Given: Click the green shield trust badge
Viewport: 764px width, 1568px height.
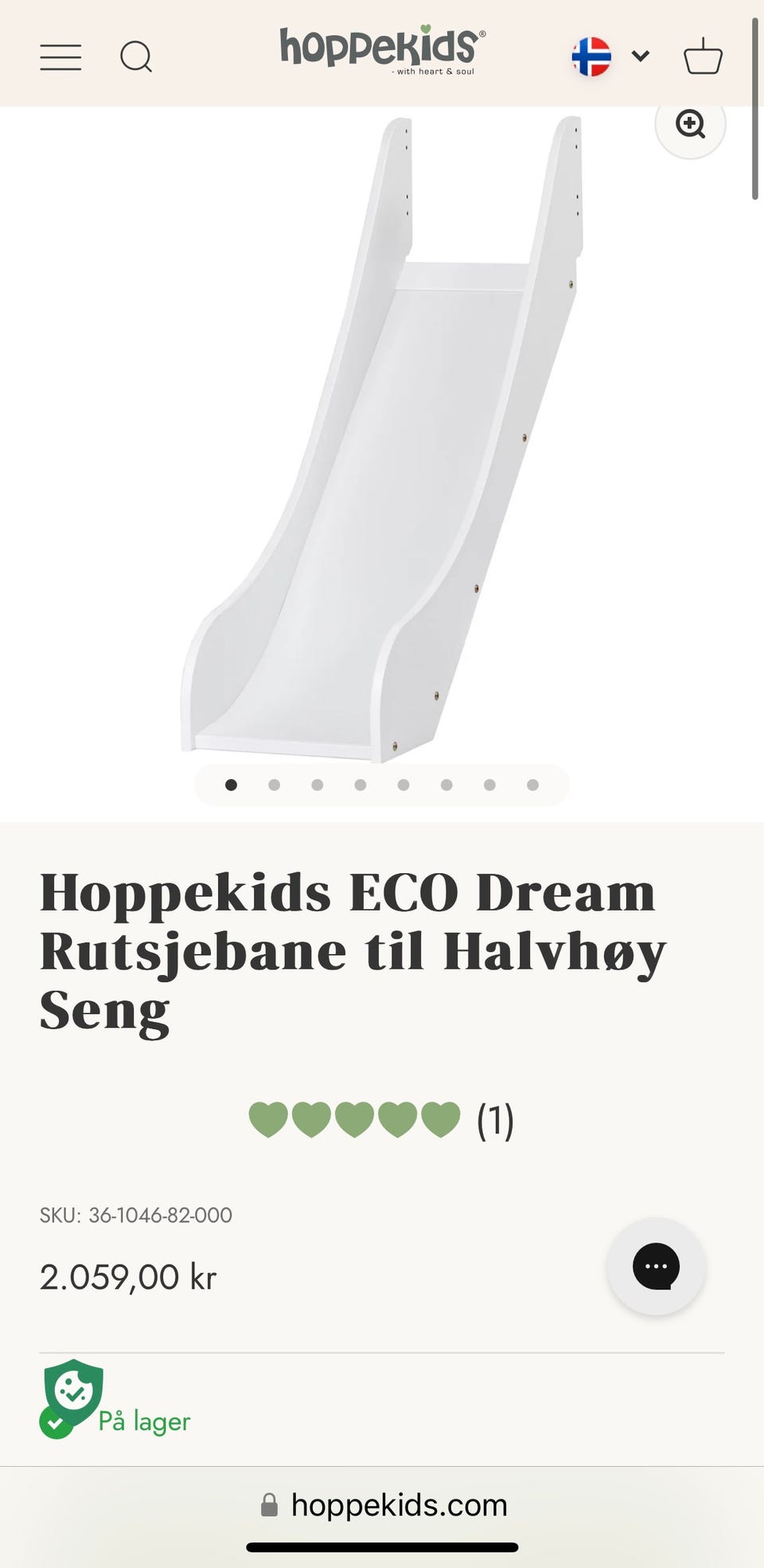Looking at the screenshot, I should pyautogui.click(x=73, y=1394).
